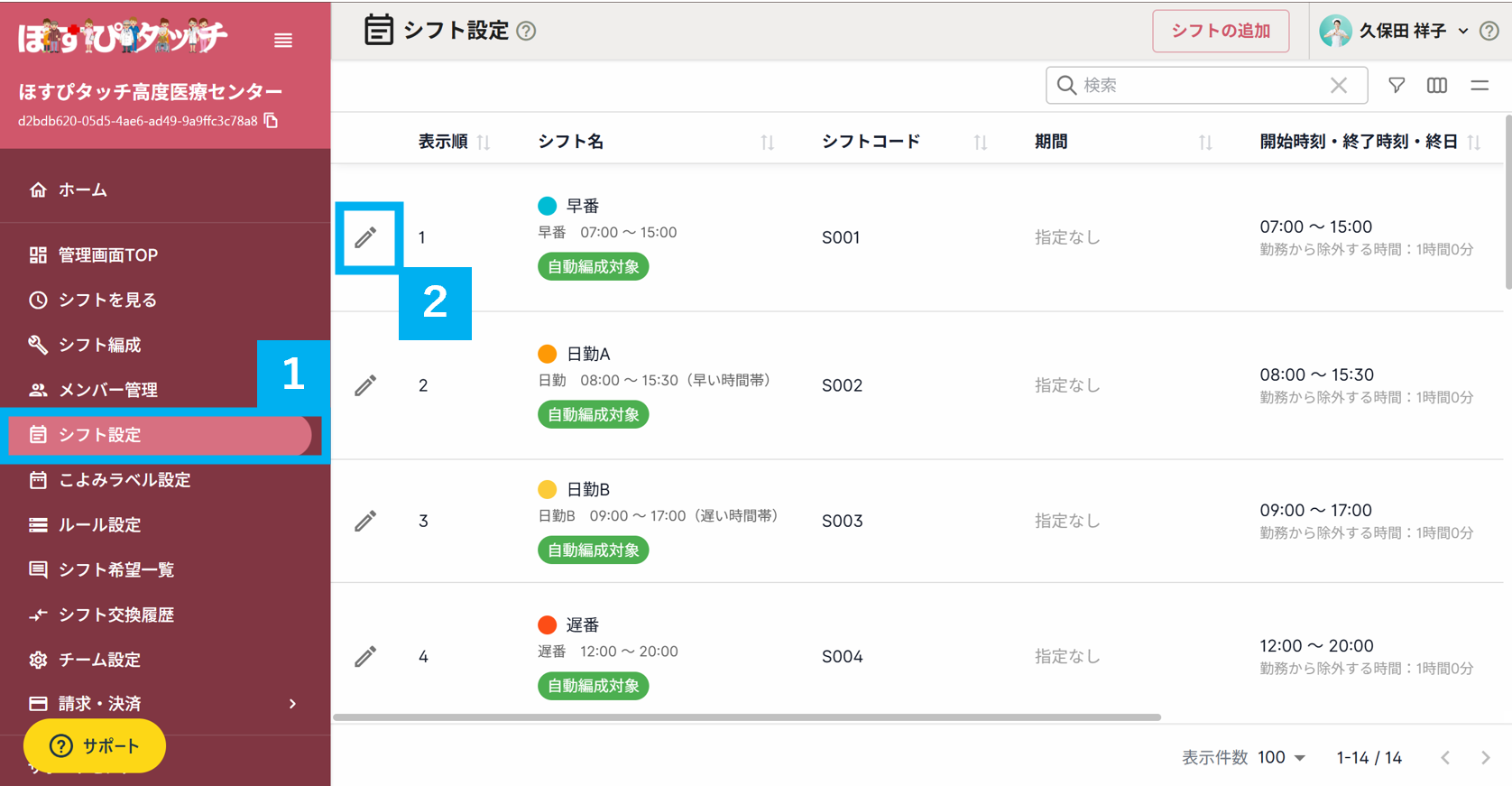
Task: Sort by シフトコード column arrows
Action: pos(981,142)
